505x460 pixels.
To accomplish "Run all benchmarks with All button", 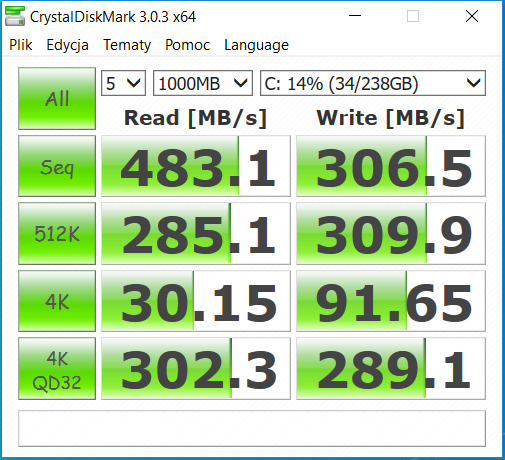I will [57, 98].
